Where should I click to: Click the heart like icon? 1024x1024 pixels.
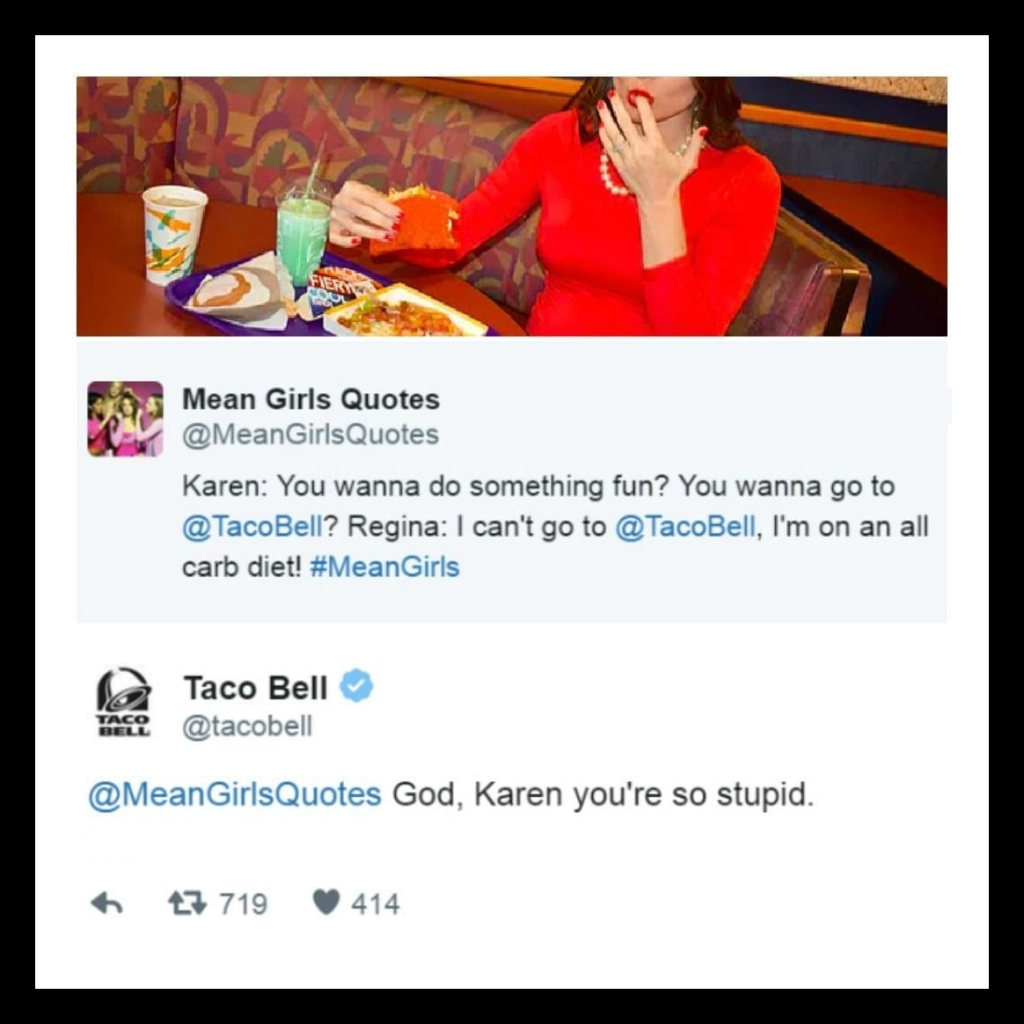[327, 903]
